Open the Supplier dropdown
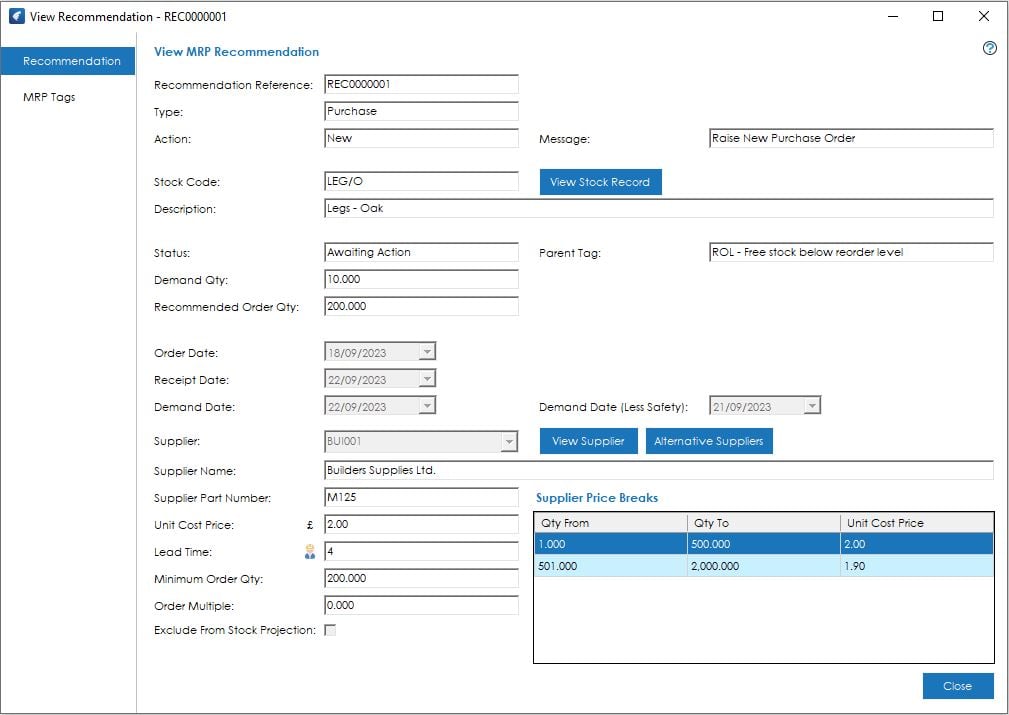This screenshot has width=1009, height=715. click(508, 441)
